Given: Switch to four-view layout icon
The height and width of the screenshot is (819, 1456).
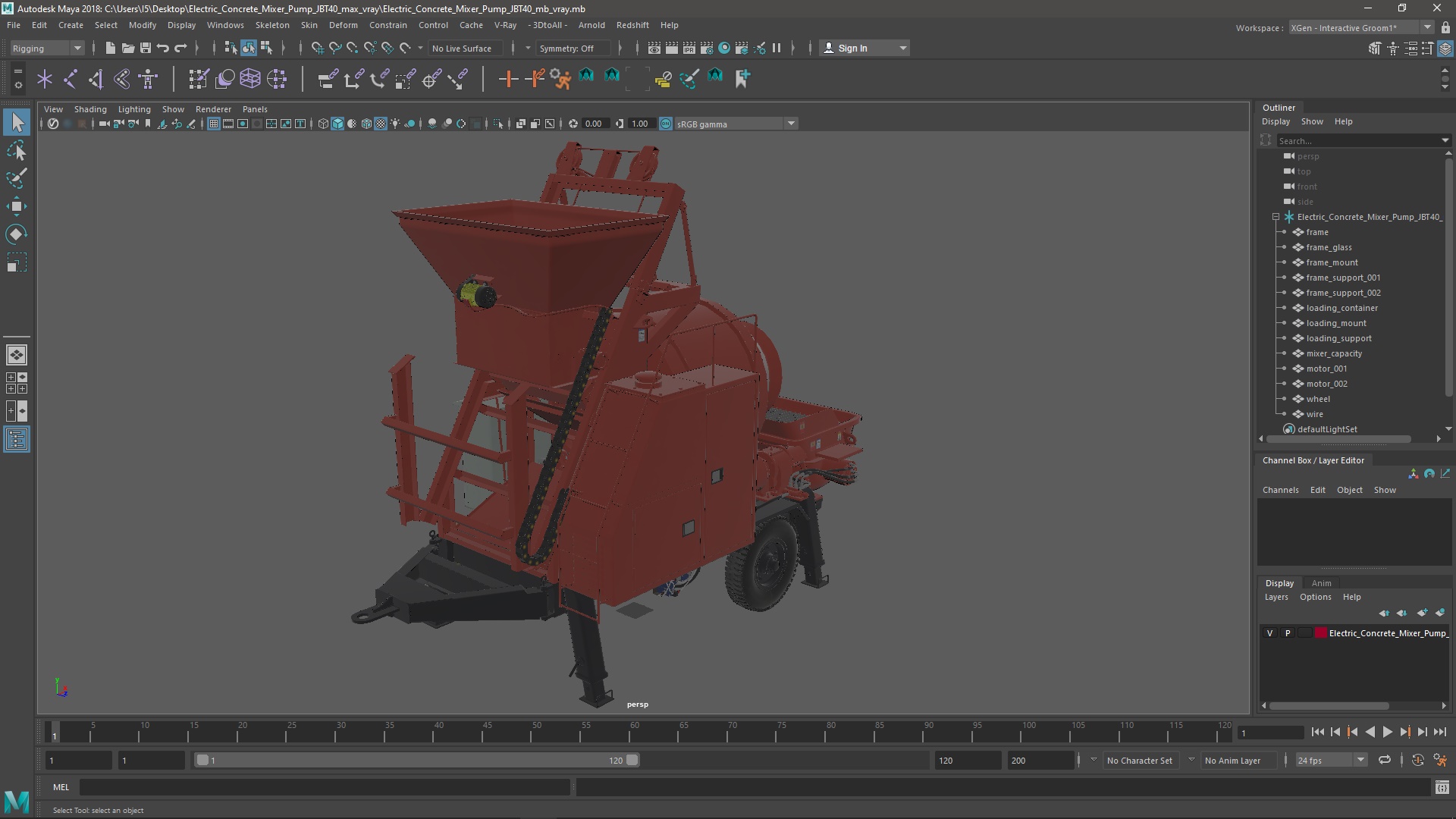Looking at the screenshot, I should [x=17, y=383].
